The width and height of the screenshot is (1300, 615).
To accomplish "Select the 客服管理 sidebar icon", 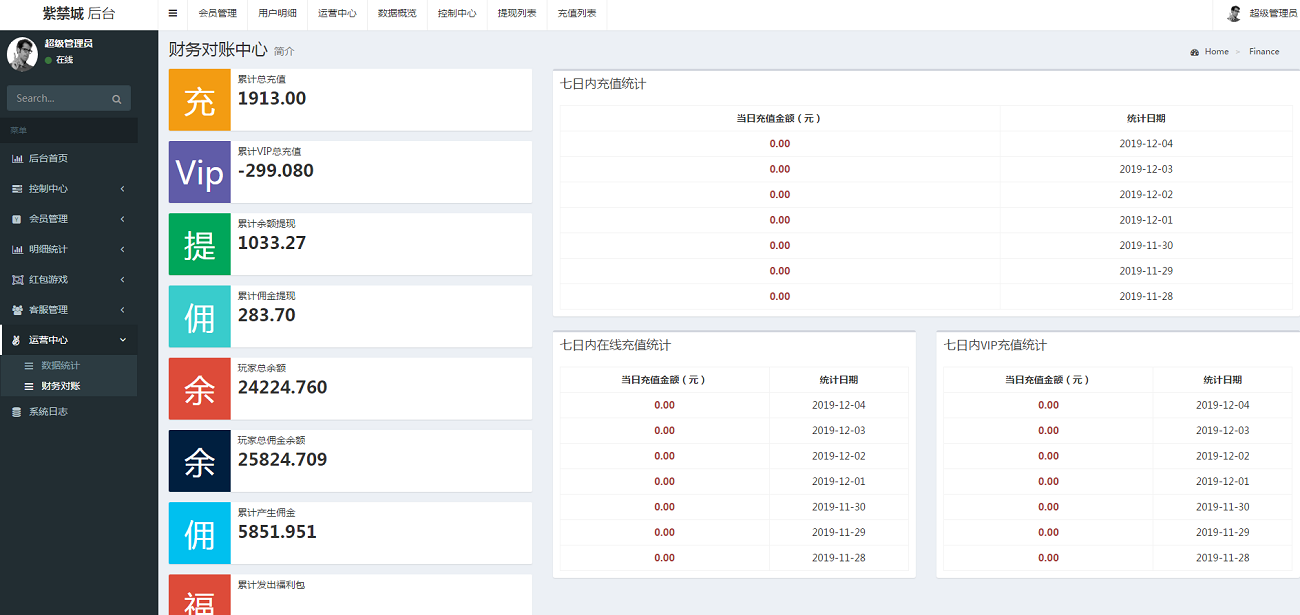I will point(19,309).
